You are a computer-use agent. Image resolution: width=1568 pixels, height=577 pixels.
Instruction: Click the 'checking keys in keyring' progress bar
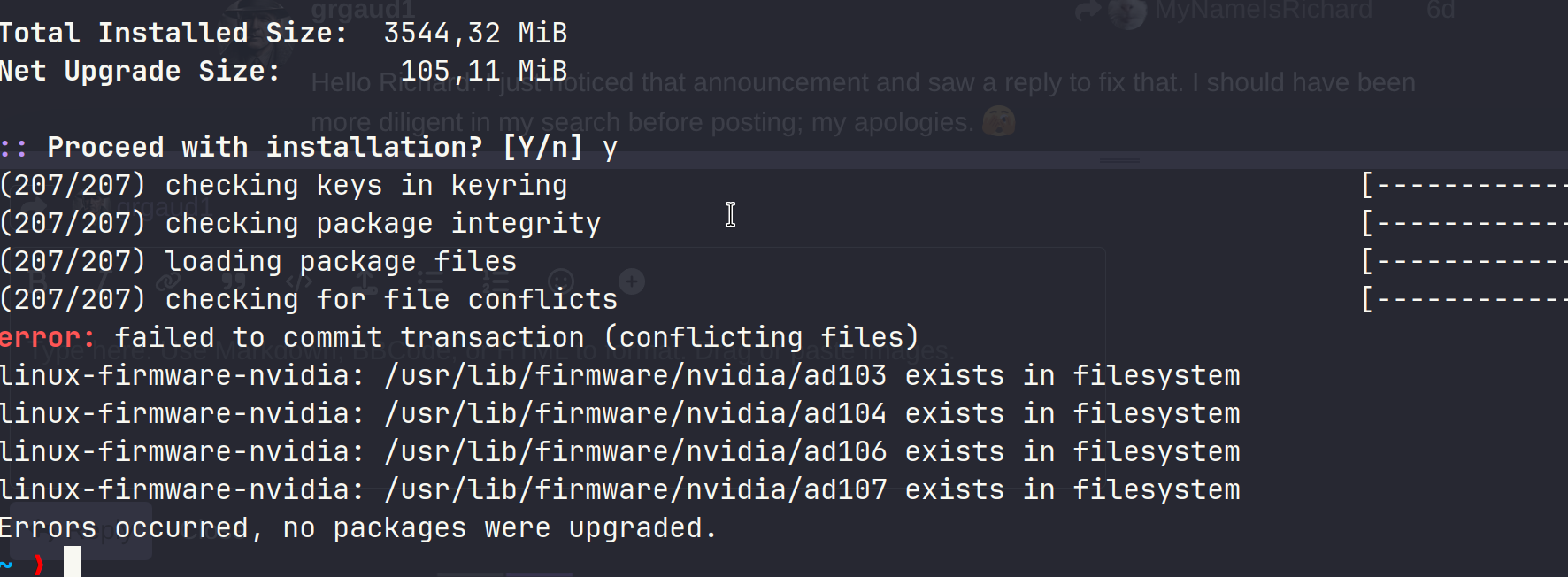1464,186
